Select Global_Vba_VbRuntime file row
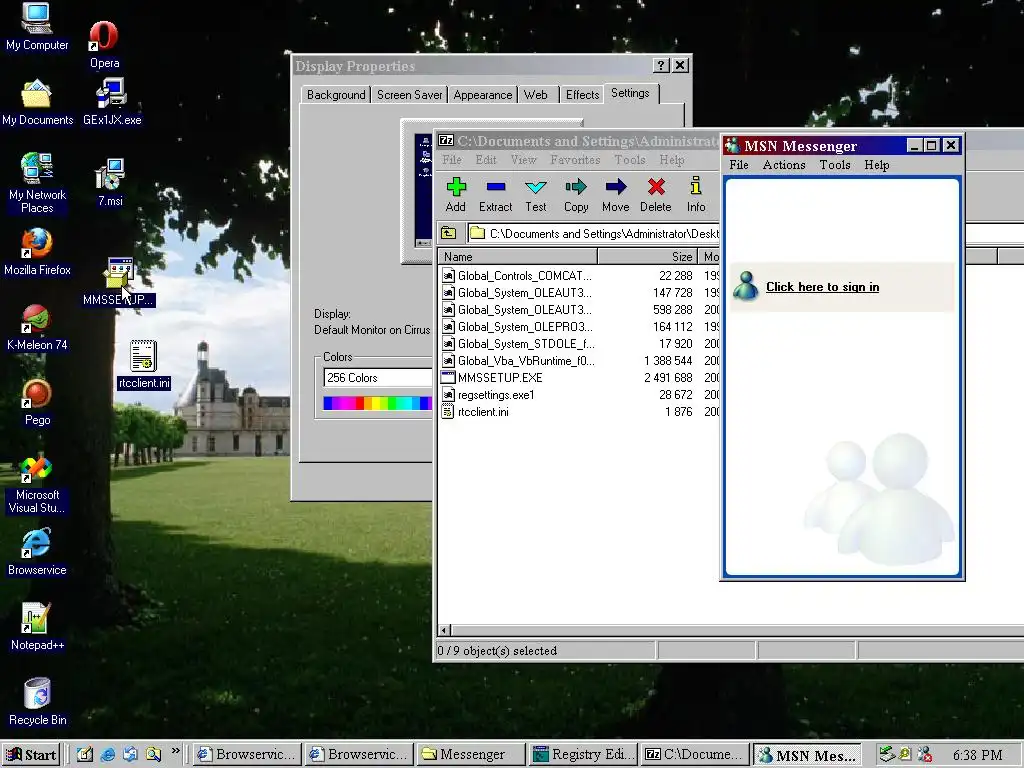The image size is (1024, 768). coord(526,360)
